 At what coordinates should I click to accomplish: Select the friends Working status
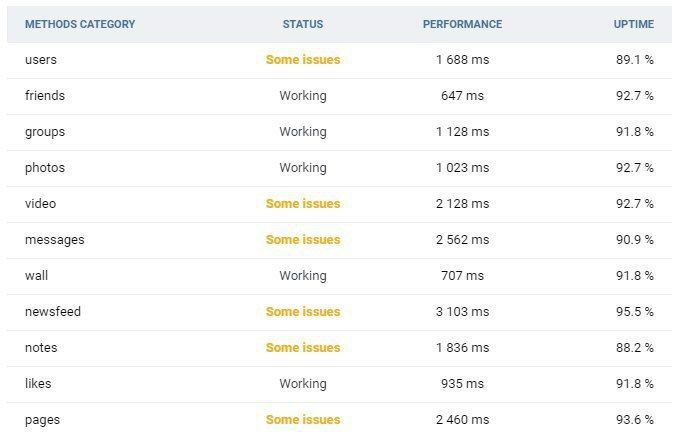click(303, 96)
